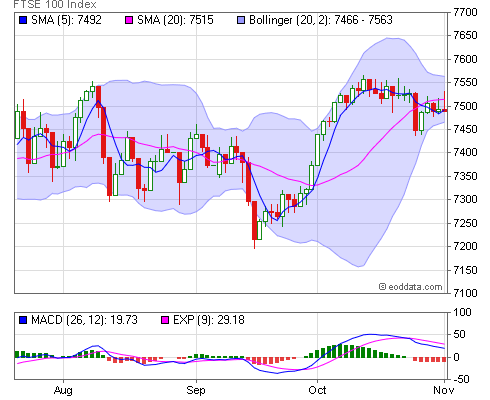Click the lowest red candlestick near 7200
The height and width of the screenshot is (400, 490).
click(254, 221)
